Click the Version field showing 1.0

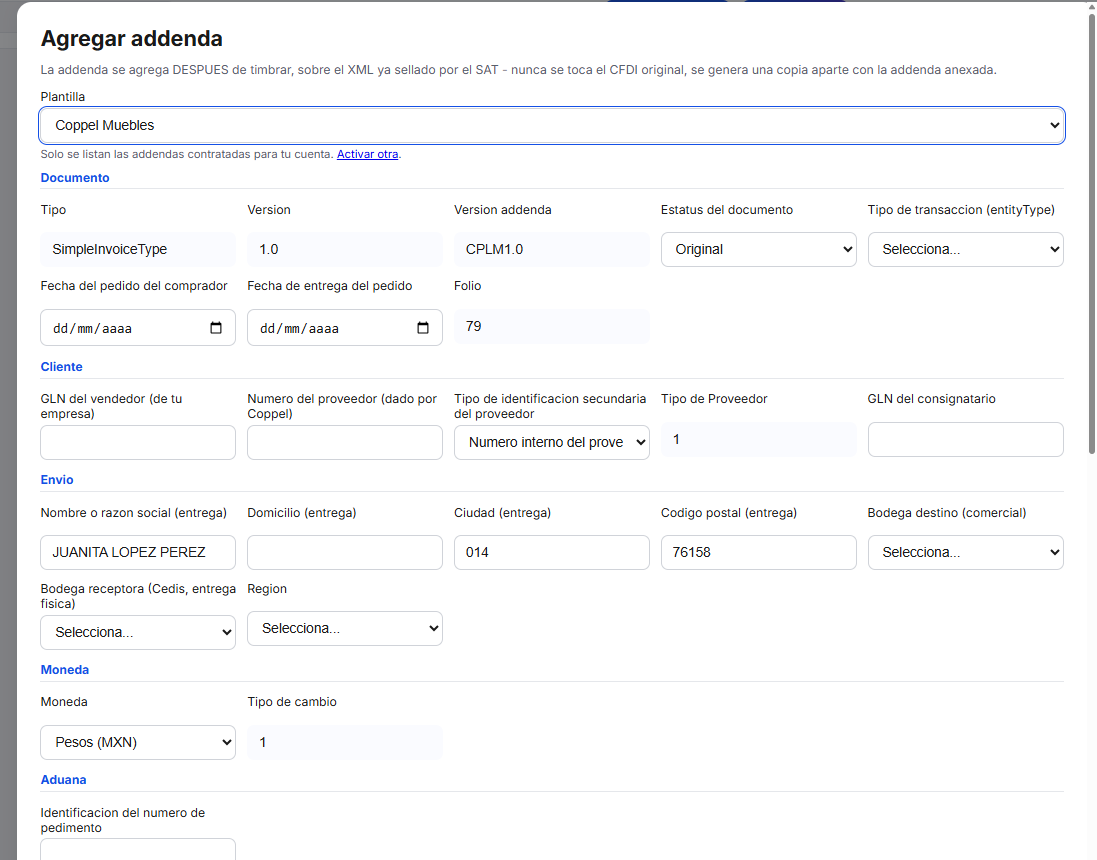click(x=345, y=249)
